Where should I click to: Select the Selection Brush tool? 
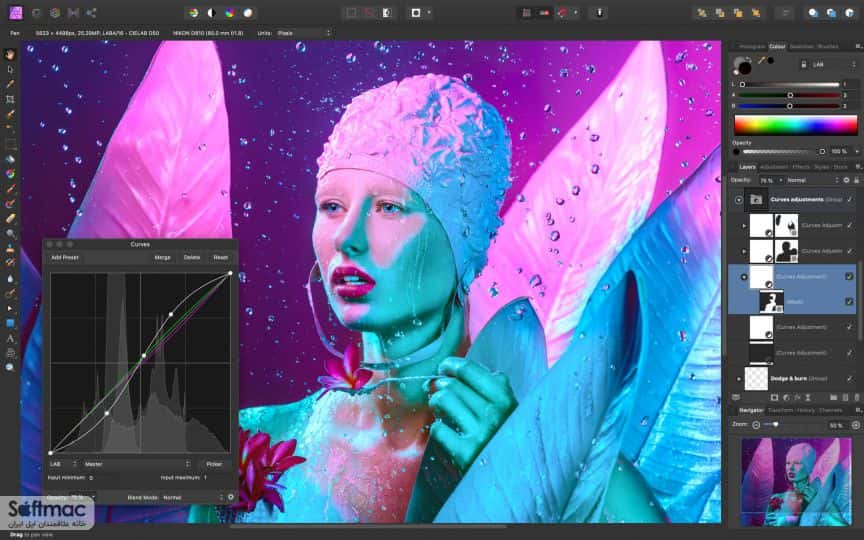[10, 115]
